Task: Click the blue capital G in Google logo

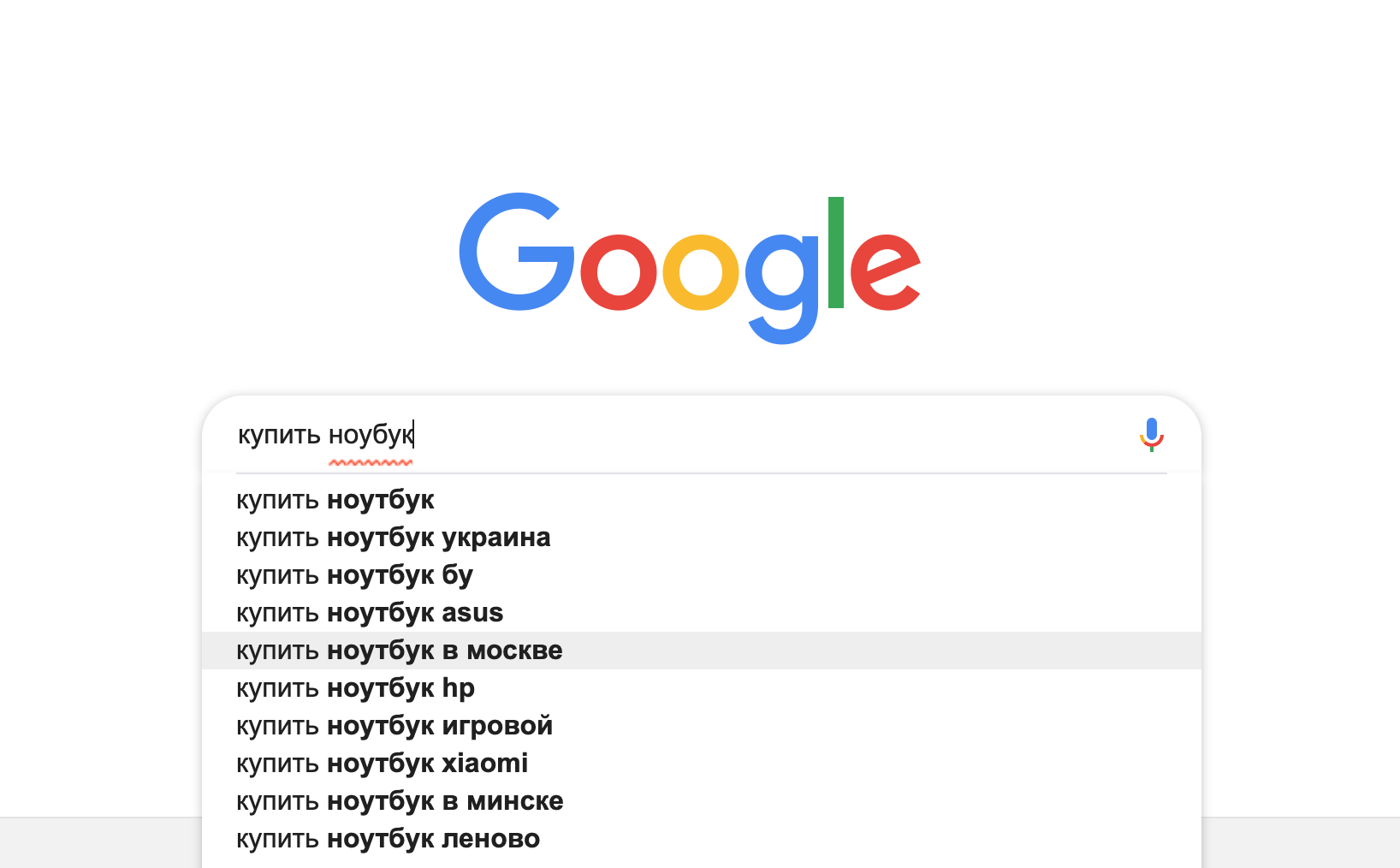Action: pos(513,253)
